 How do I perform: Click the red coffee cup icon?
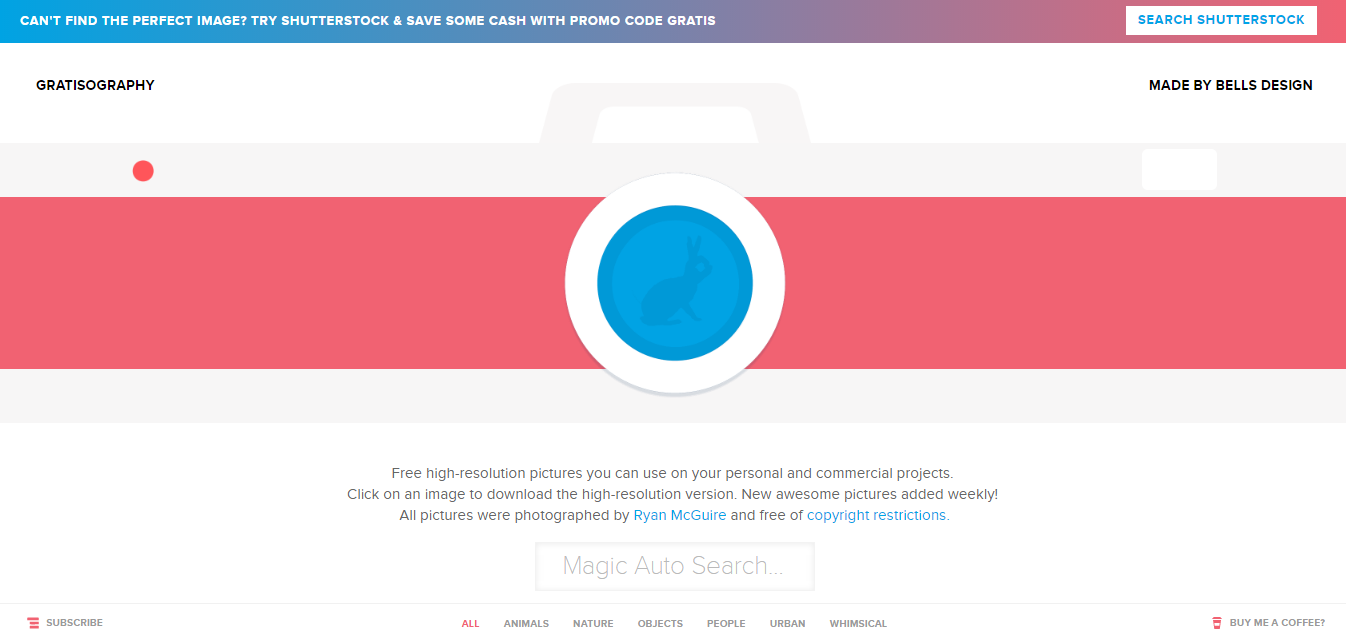[1217, 623]
